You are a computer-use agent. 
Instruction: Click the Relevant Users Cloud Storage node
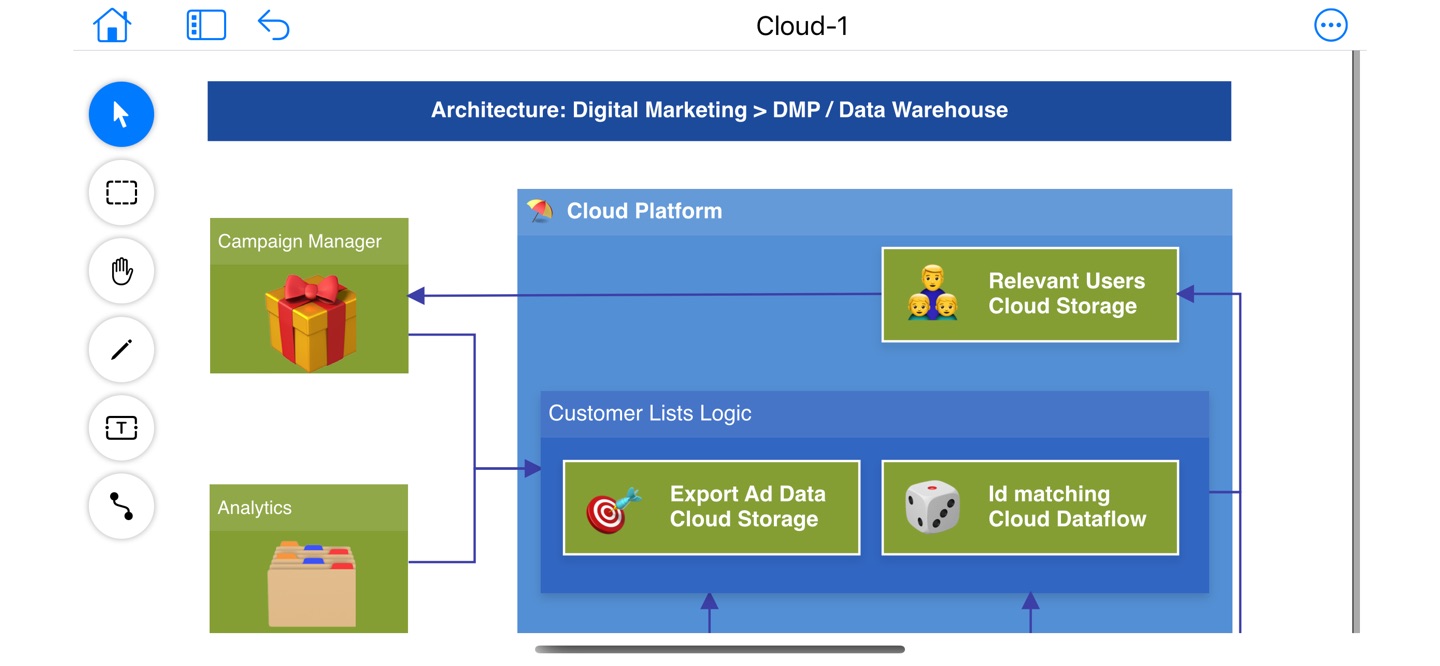pos(1030,294)
